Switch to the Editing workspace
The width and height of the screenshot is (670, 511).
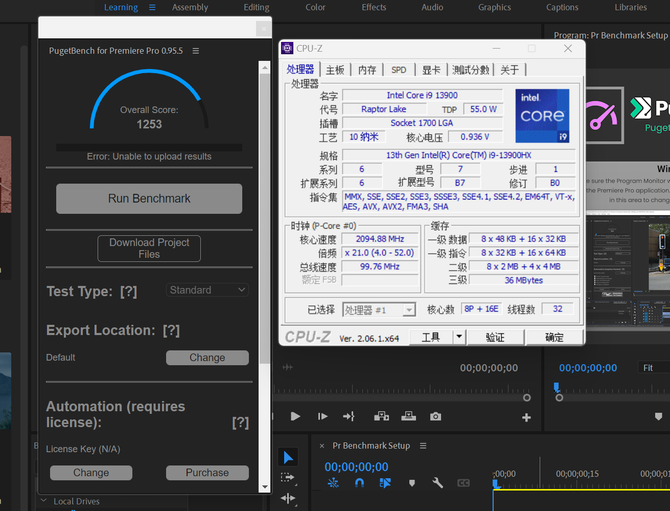[x=256, y=7]
